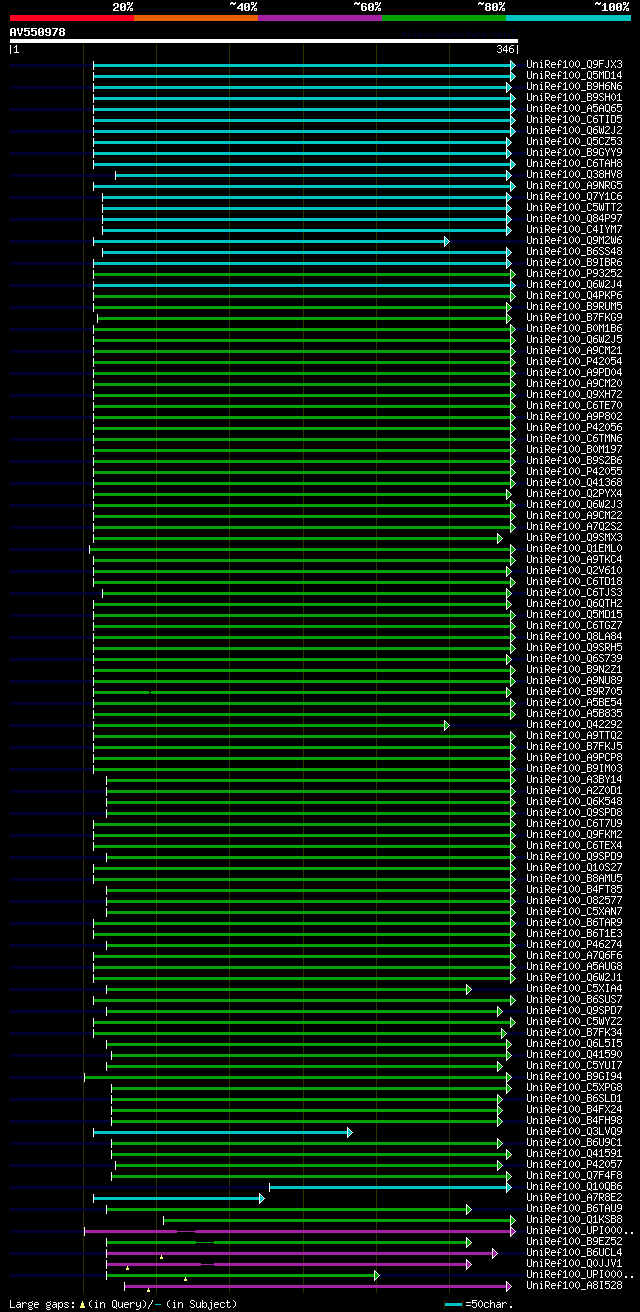Click the arrowhead ending the Q42292 alignment
The width and height of the screenshot is (640, 1312).
pyautogui.click(x=447, y=725)
